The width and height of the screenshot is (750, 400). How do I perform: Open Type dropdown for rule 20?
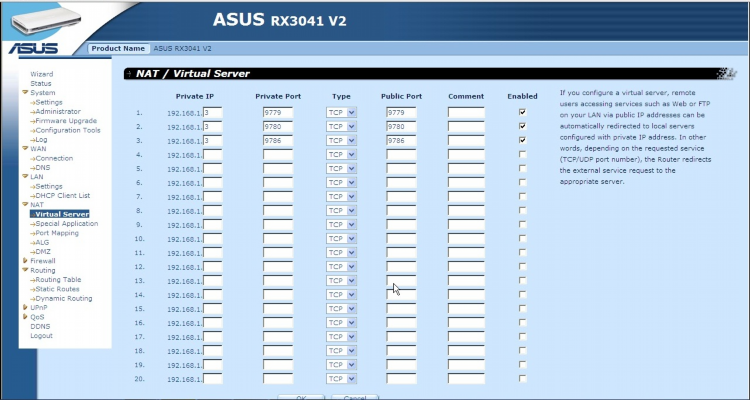click(x=342, y=379)
